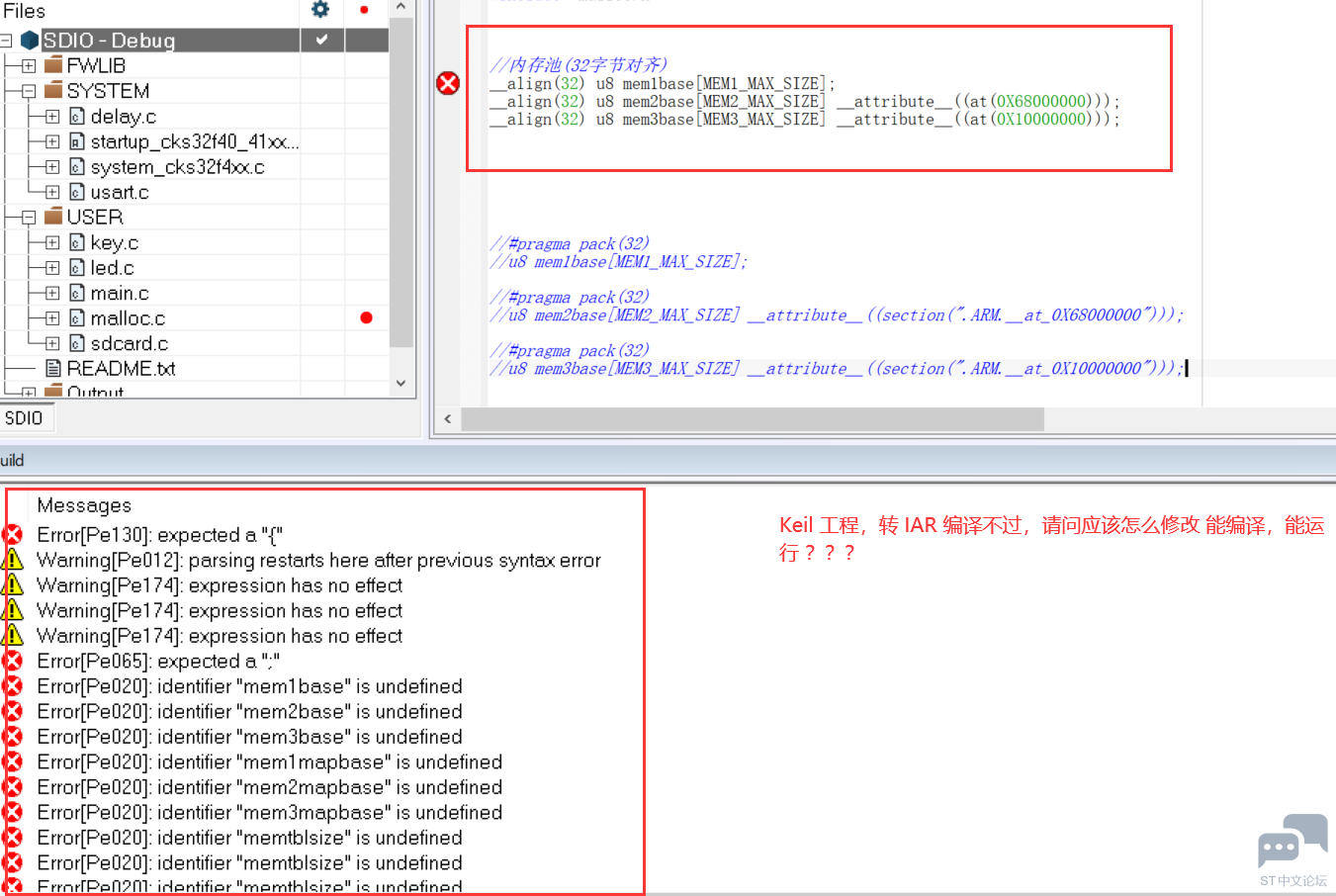Click the usart.c file icon
This screenshot has height=896, width=1336.
[x=77, y=192]
